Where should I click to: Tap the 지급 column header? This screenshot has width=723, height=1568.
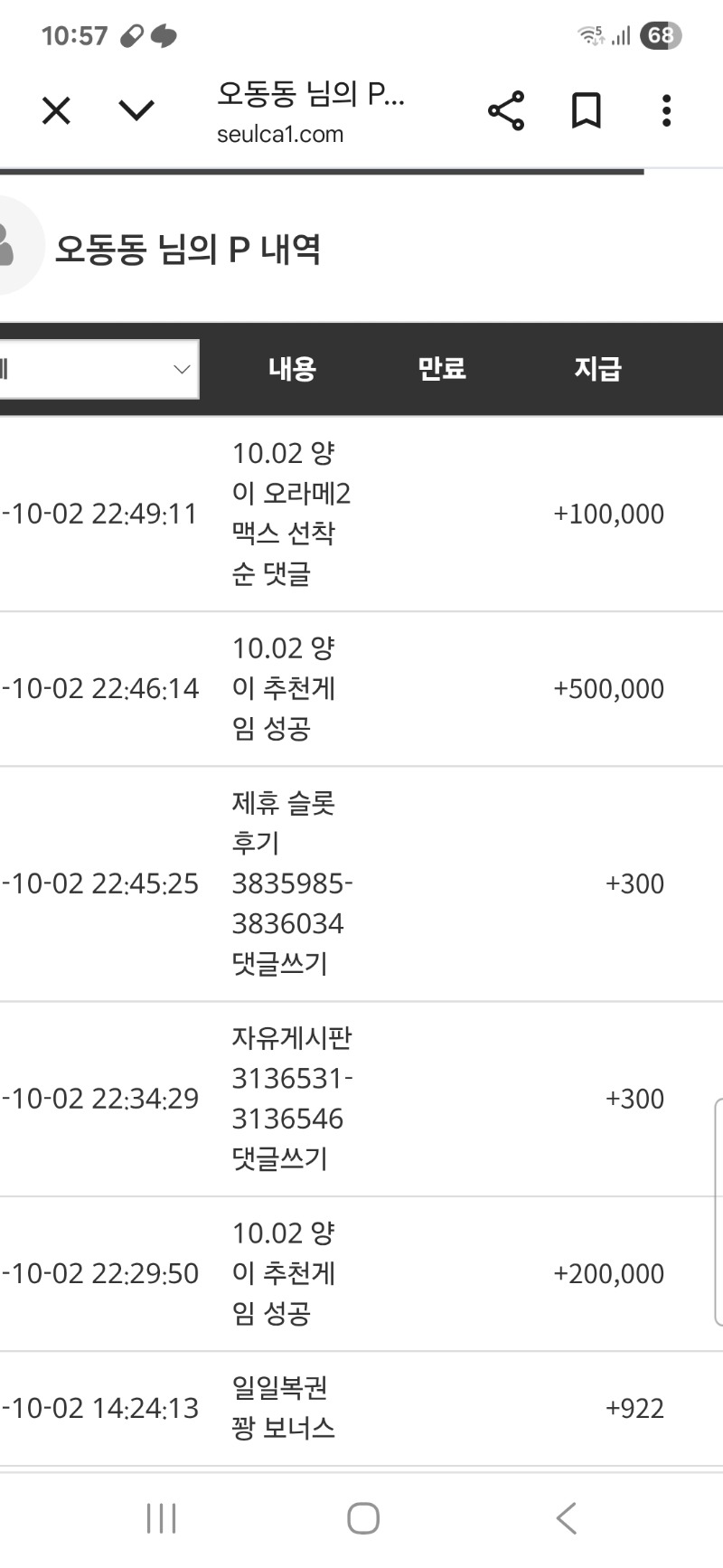pos(597,369)
